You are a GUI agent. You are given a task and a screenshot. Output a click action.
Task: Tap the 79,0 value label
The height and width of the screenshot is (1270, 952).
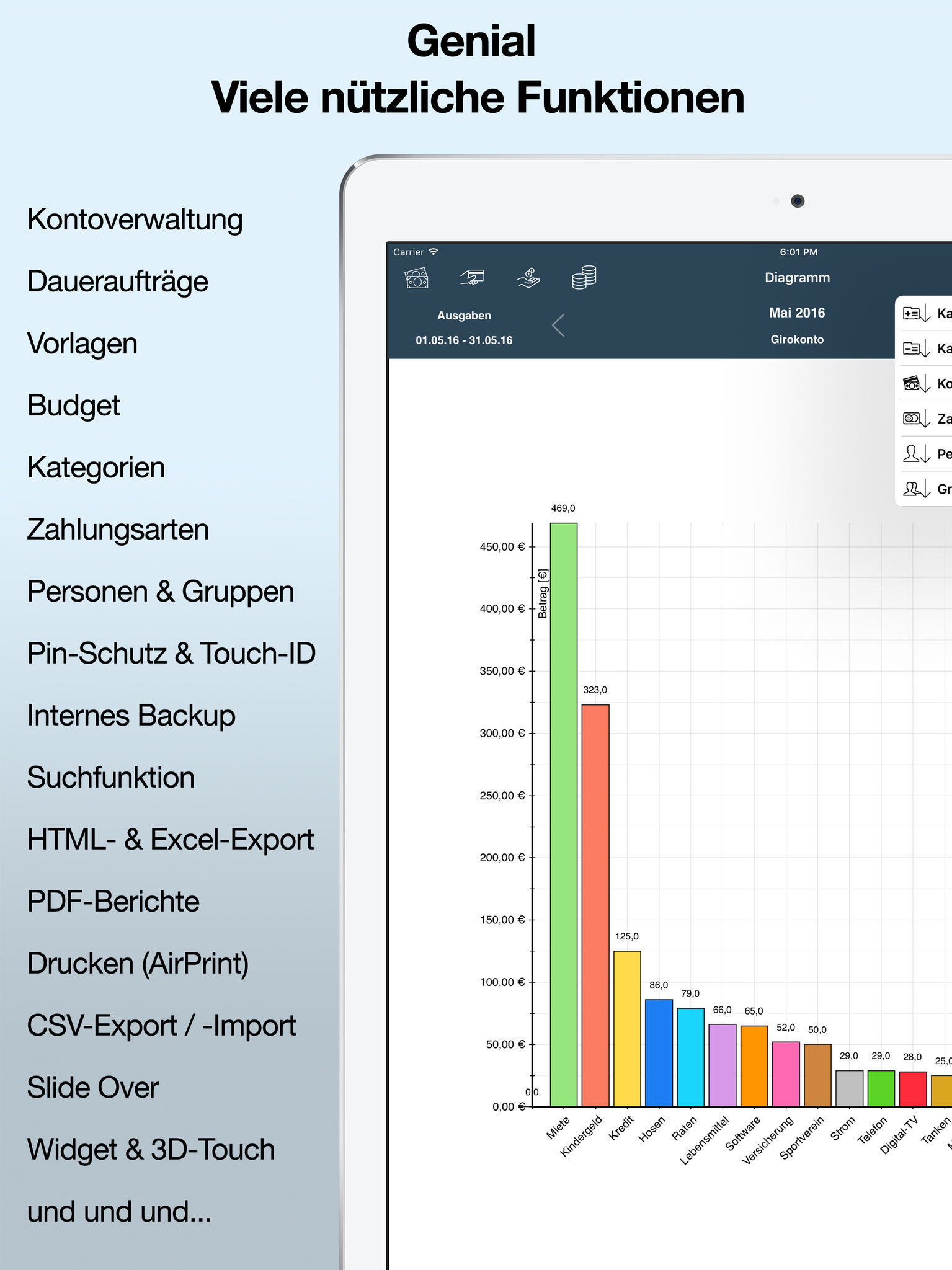point(690,993)
